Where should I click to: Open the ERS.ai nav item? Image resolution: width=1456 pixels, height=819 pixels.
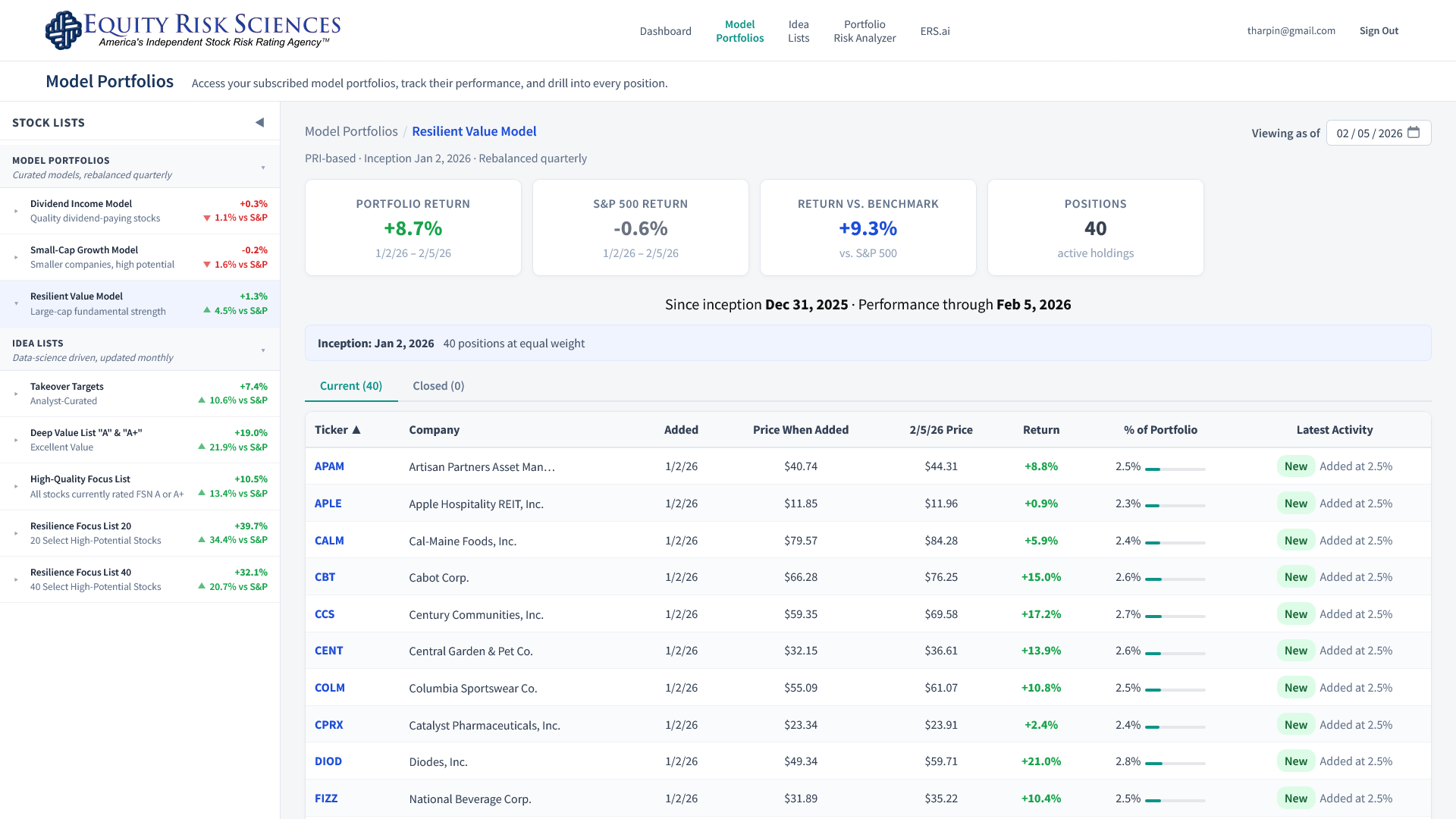pyautogui.click(x=934, y=31)
